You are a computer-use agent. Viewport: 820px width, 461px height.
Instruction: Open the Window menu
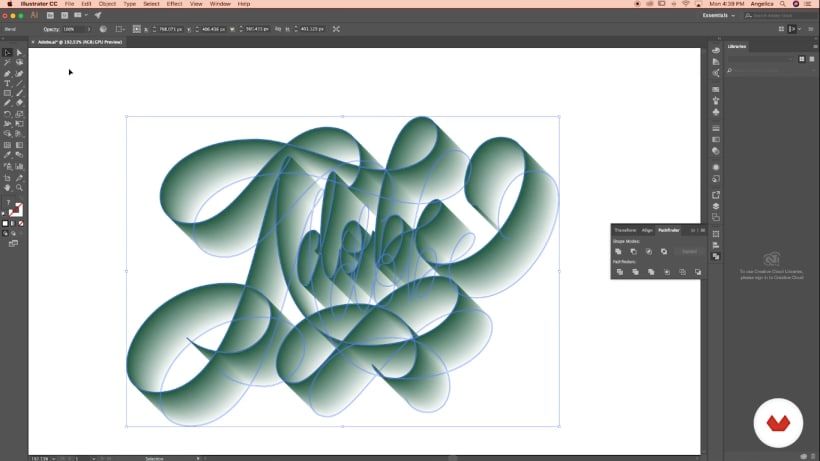(220, 4)
